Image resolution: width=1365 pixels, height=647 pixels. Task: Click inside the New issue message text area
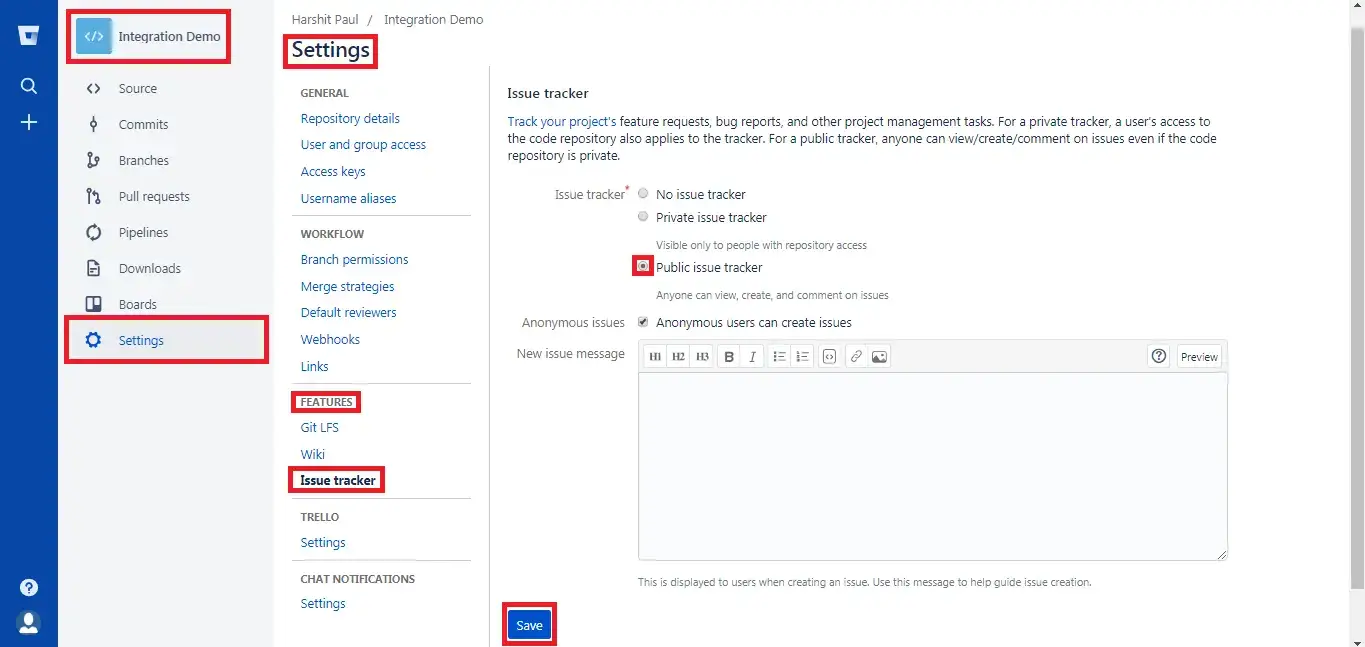(932, 466)
